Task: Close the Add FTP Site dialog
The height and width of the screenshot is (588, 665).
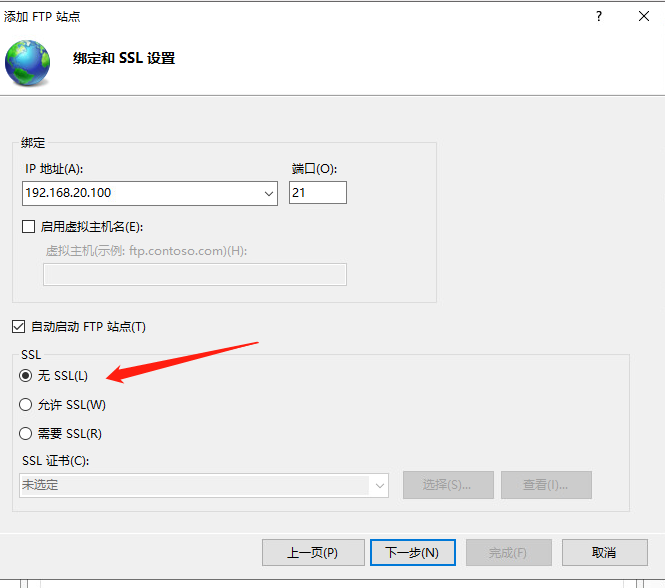Action: 644,17
